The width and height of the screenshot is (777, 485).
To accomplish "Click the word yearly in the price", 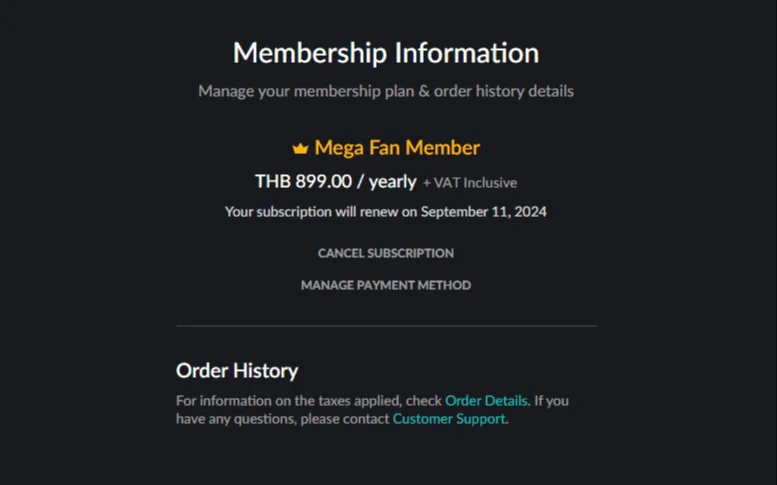I will (392, 182).
